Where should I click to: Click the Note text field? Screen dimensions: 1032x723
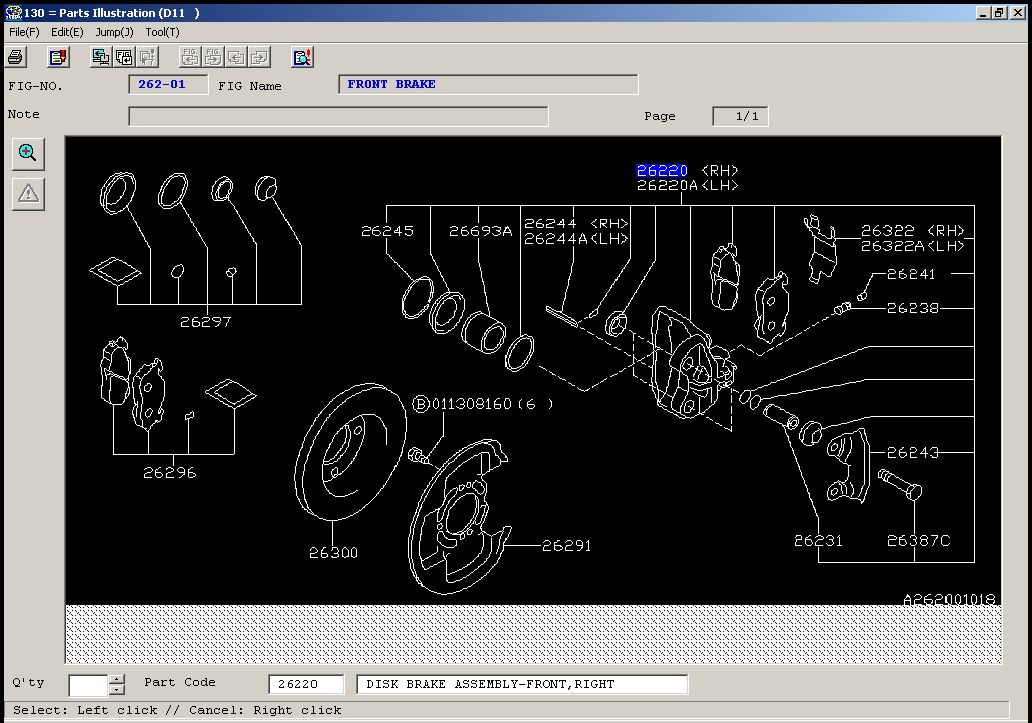point(338,116)
